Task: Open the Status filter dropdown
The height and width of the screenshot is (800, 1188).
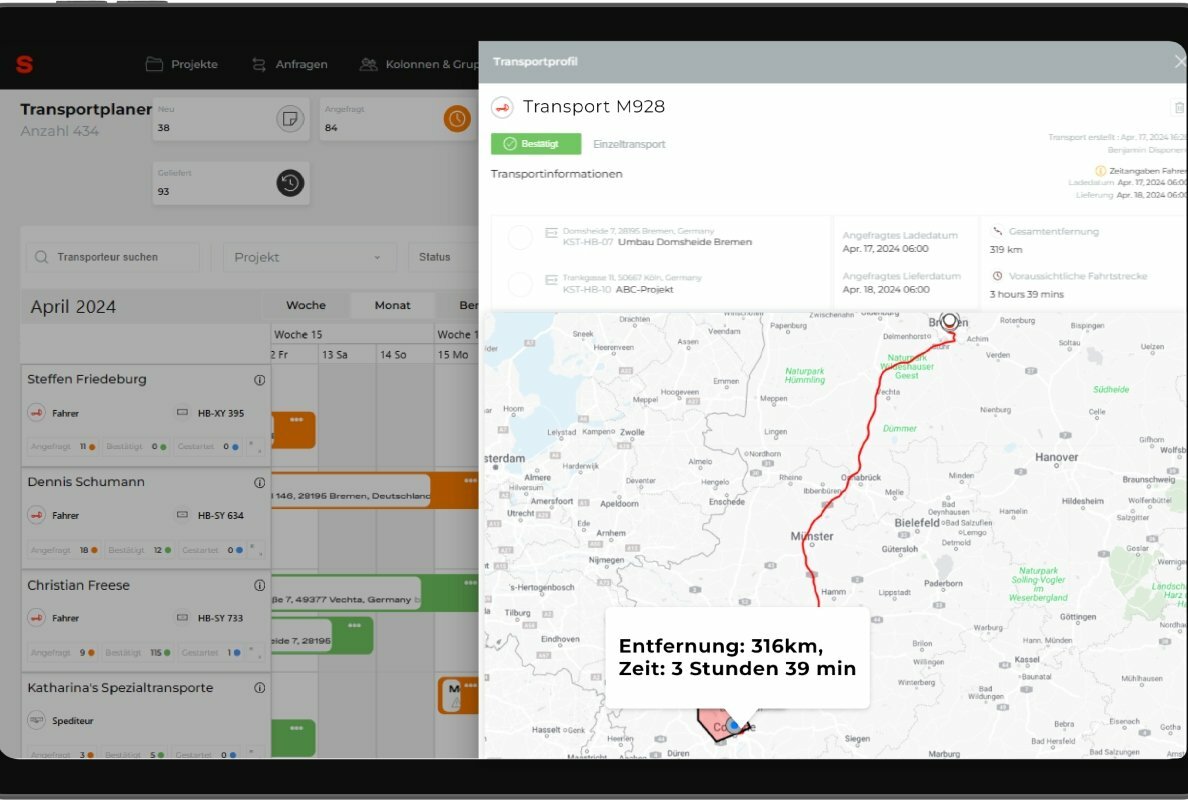Action: [443, 258]
